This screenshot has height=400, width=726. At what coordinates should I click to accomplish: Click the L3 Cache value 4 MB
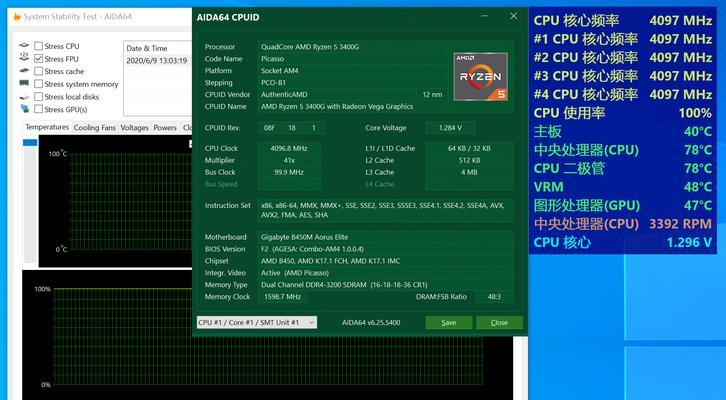point(469,172)
